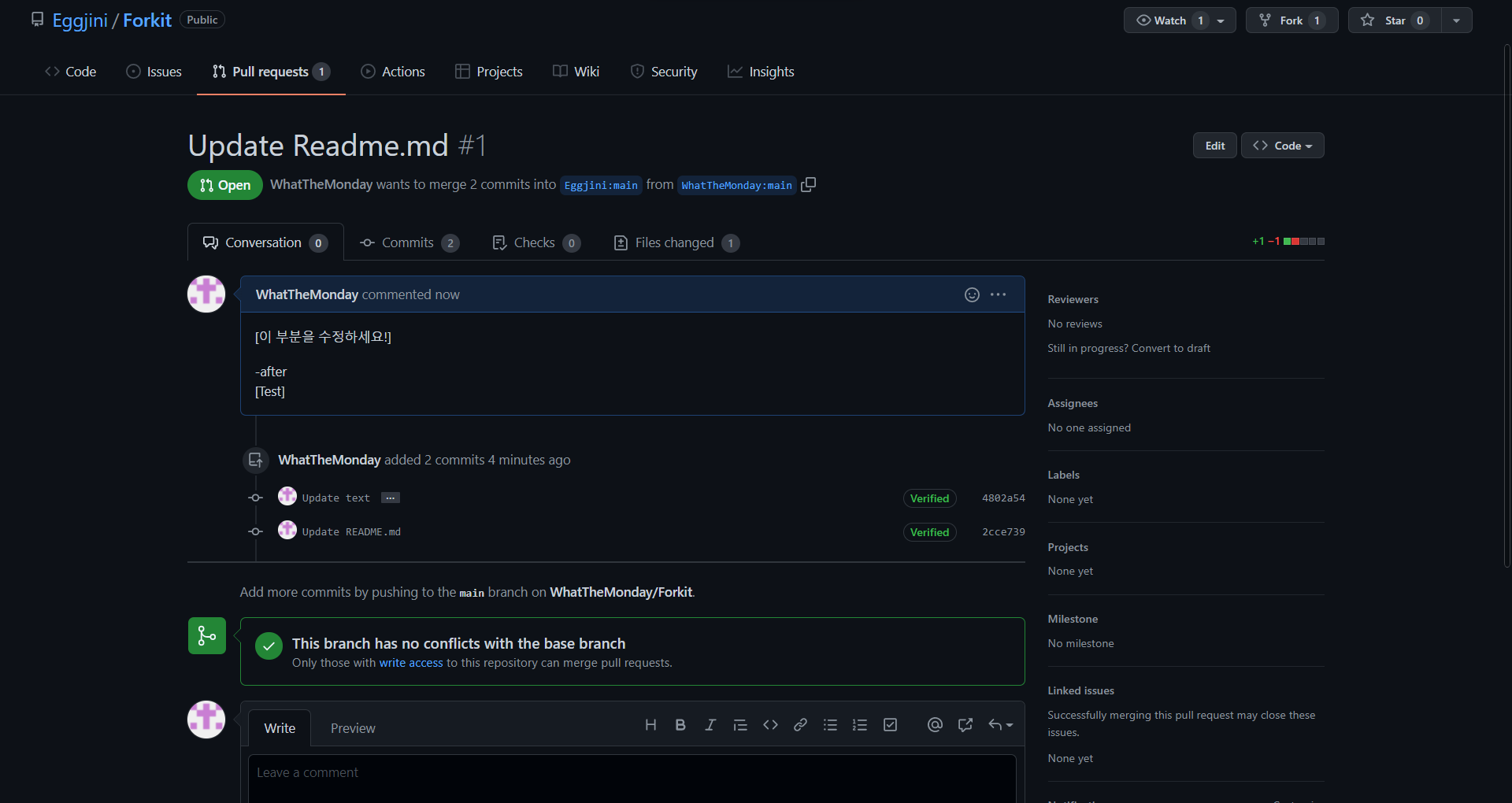Insert a numbered list in comment
Image resolution: width=1512 pixels, height=803 pixels.
point(860,725)
